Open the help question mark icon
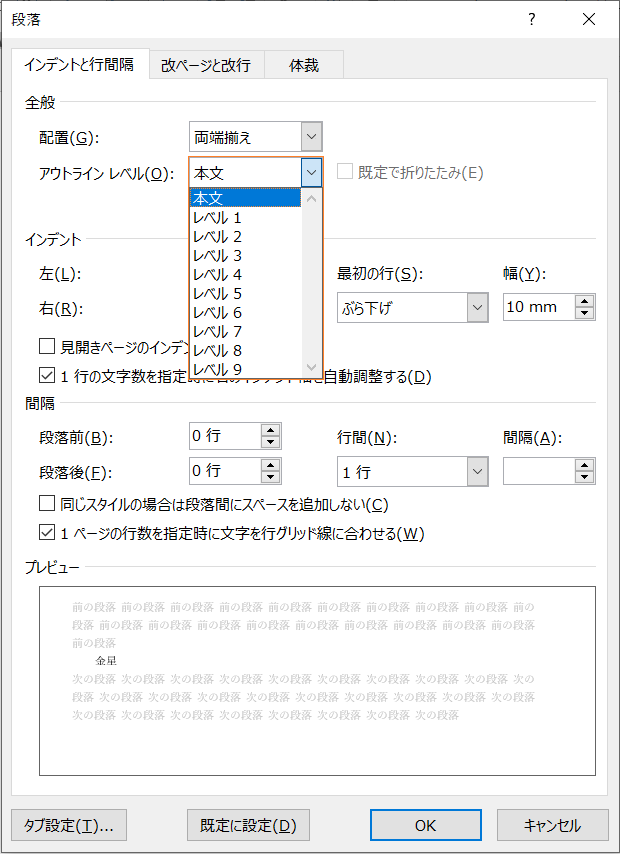This screenshot has width=620, height=854. coord(532,19)
